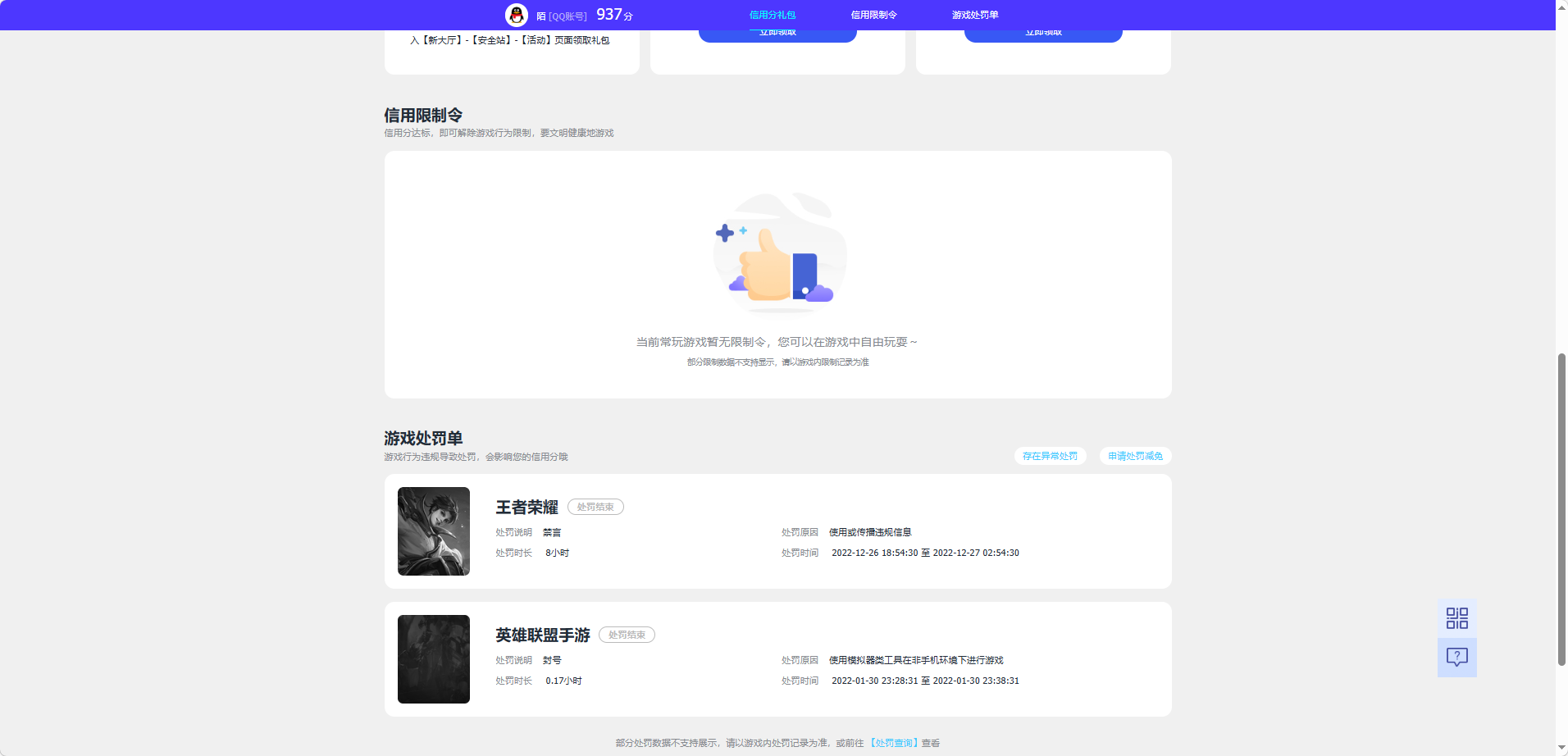Click the 存在异常处罚 button
1568x756 pixels.
(1050, 456)
